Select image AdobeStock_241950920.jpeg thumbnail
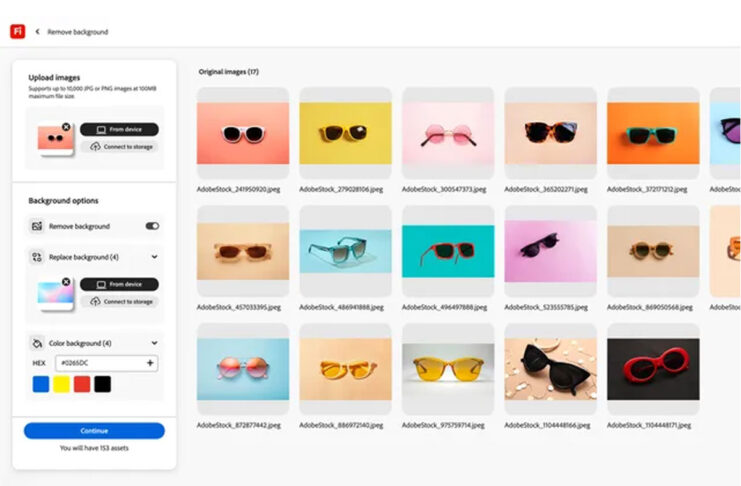 [243, 133]
